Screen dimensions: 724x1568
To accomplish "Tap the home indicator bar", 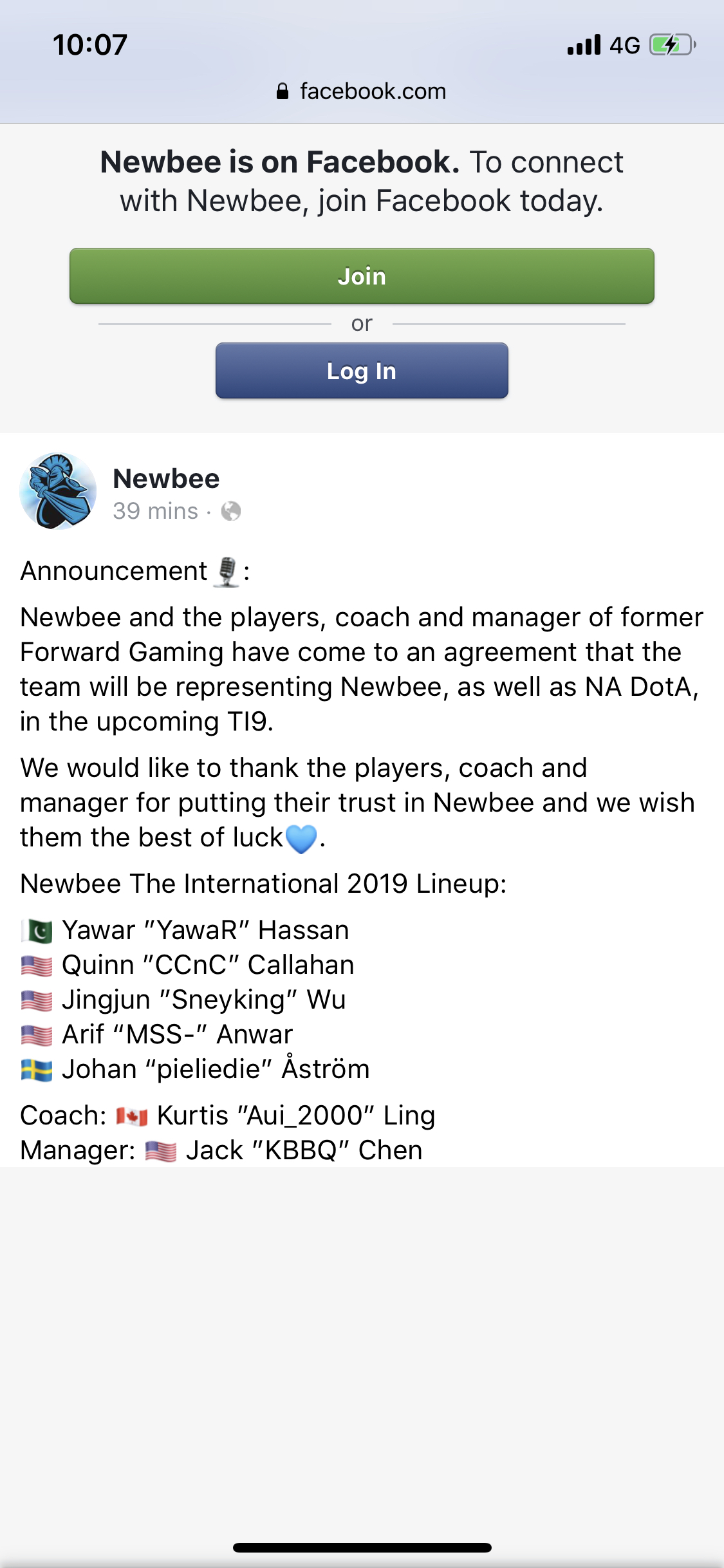I will 362,1547.
